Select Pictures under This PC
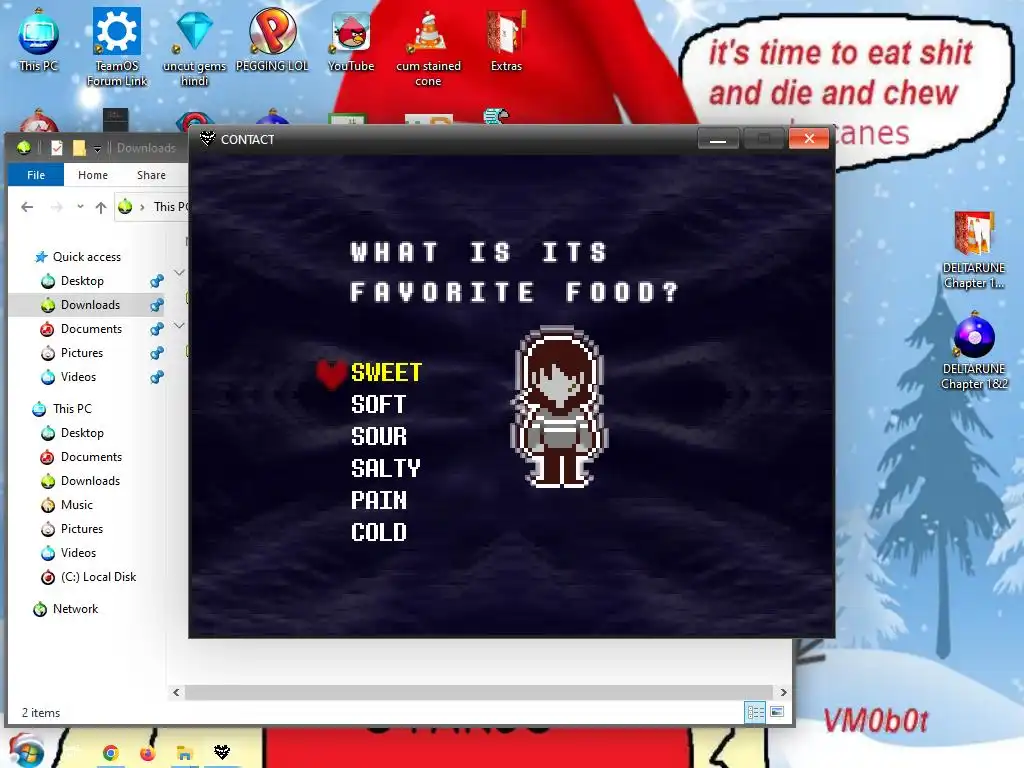Screen dimensions: 1024x768 point(82,529)
